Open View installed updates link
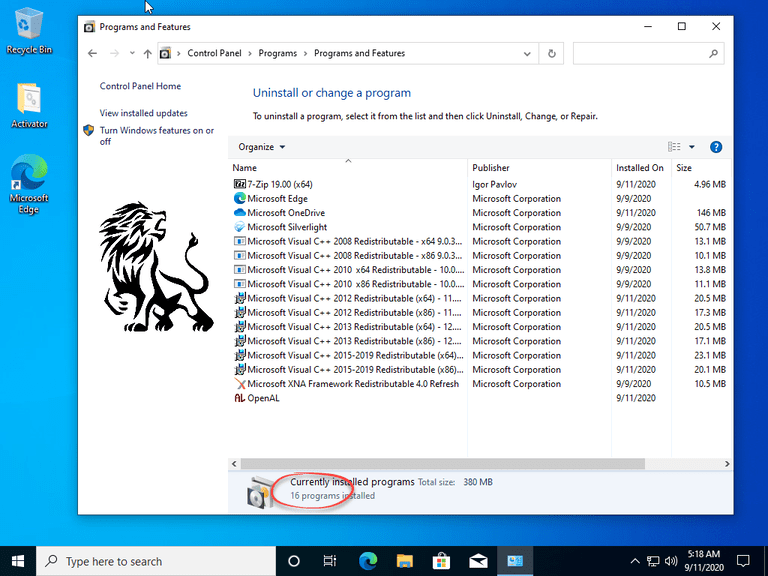This screenshot has width=768, height=576. [144, 113]
